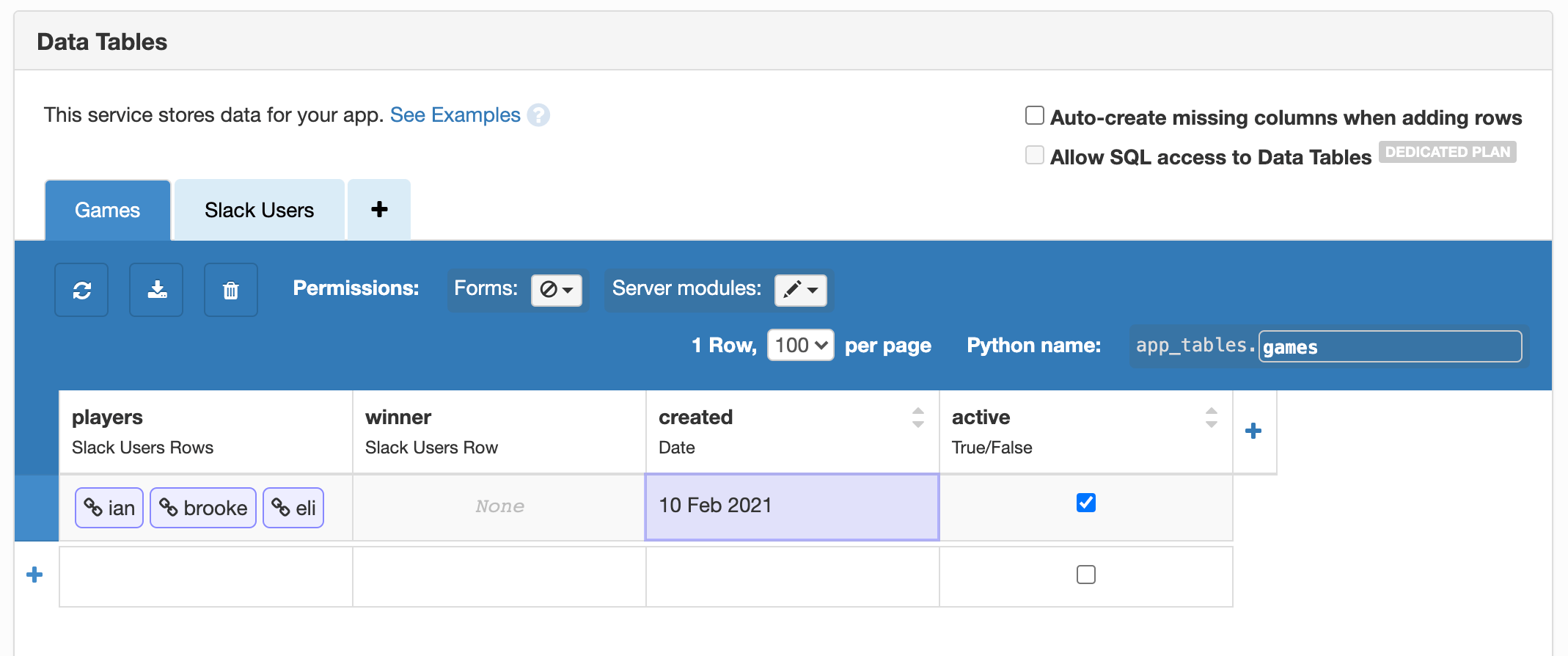The image size is (1568, 656).
Task: Enable auto-create missing columns checkbox
Action: 1034,116
